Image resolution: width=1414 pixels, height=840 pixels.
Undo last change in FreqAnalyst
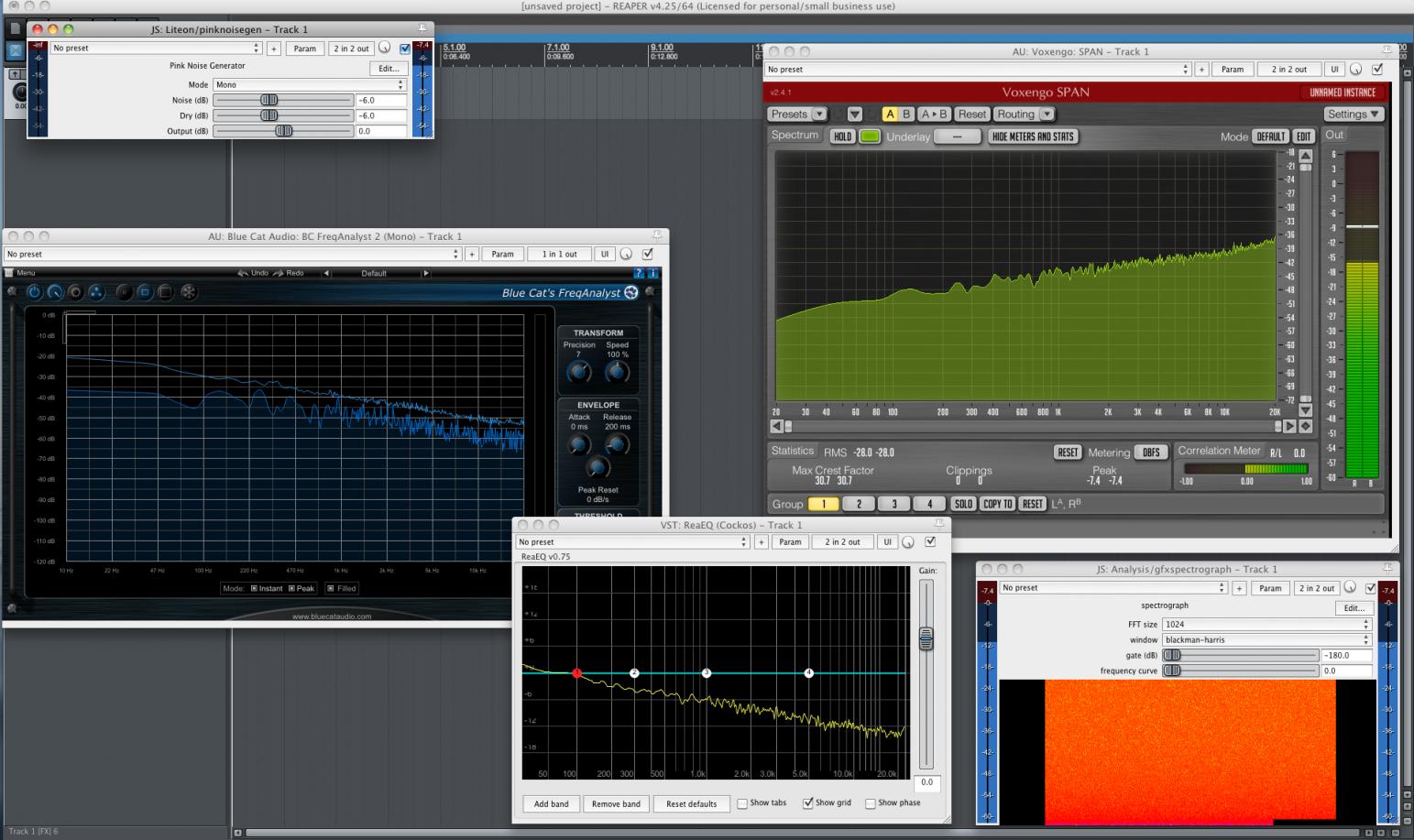click(253, 273)
